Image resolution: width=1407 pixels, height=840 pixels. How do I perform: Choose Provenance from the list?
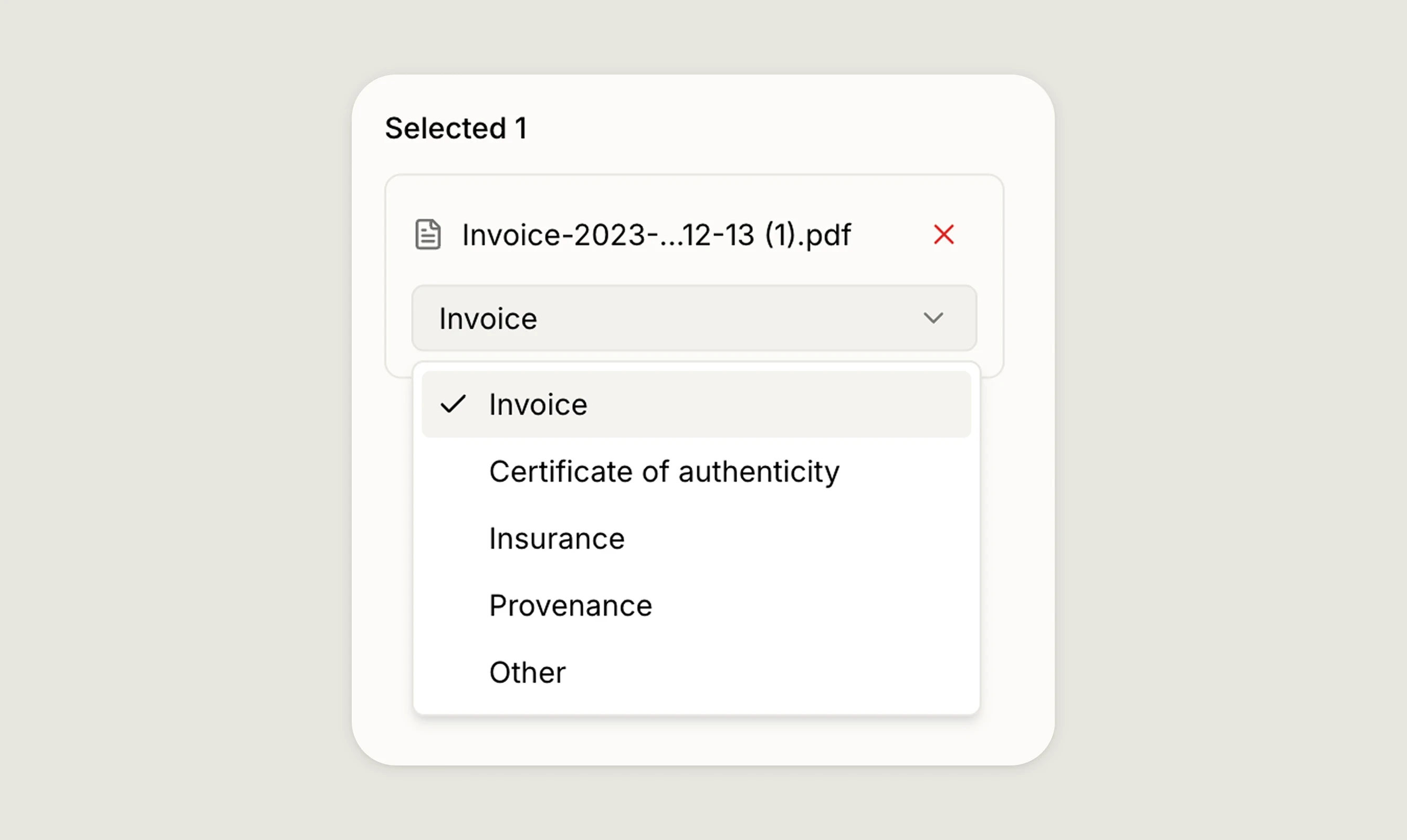pyautogui.click(x=570, y=604)
